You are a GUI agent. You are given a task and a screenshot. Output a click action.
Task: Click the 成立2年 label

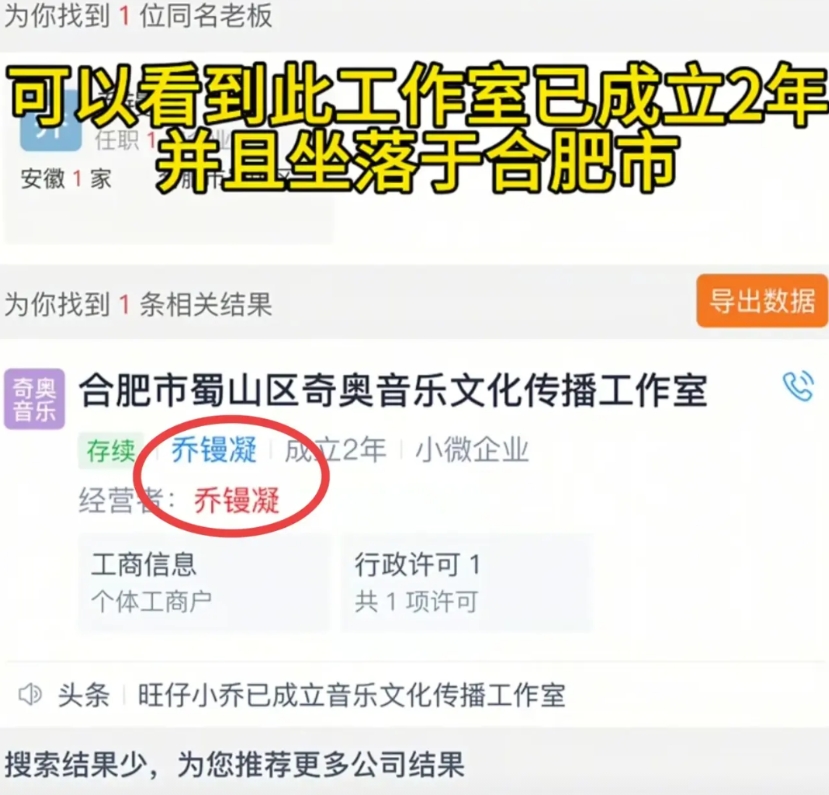tap(335, 450)
